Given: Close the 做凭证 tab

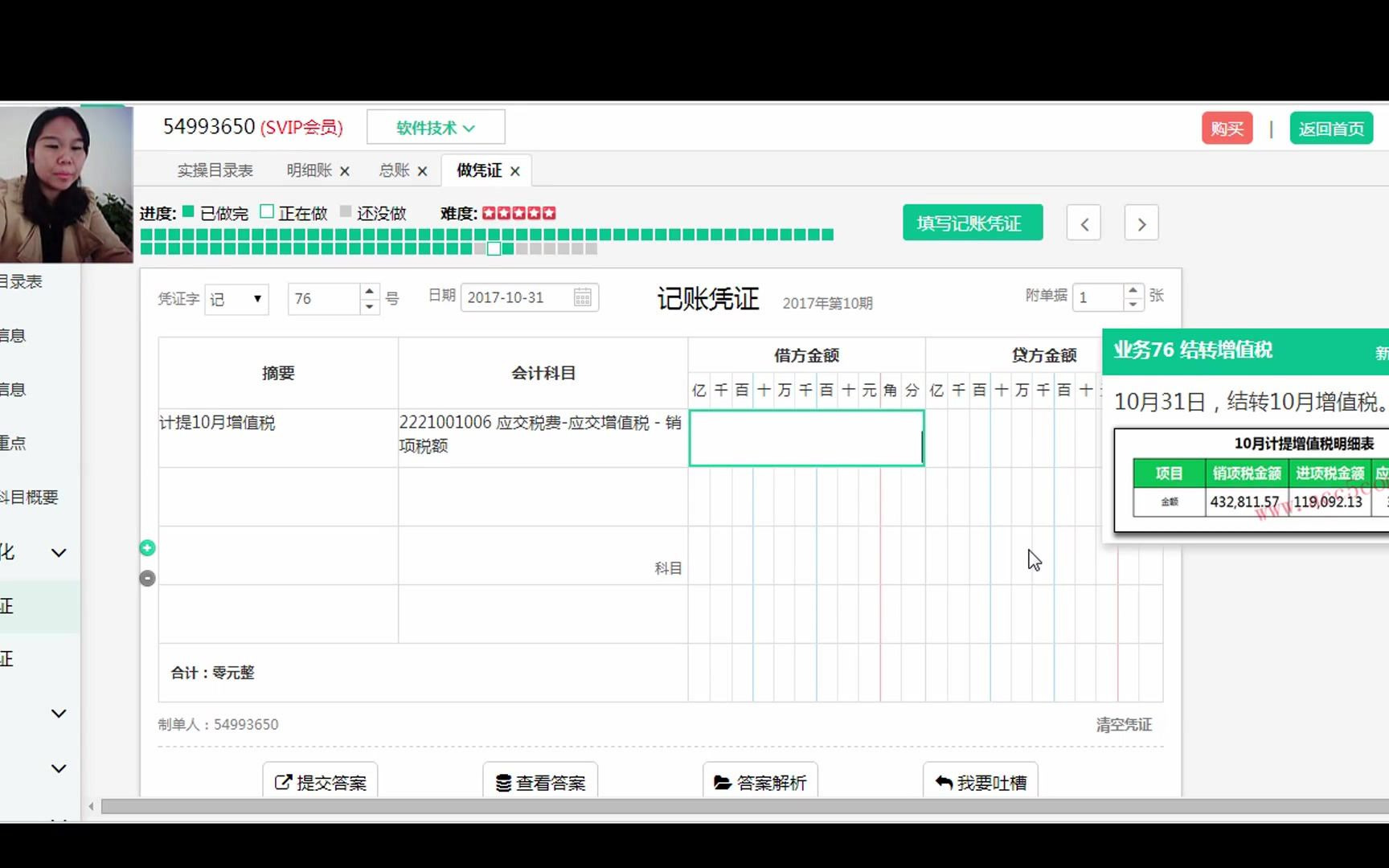Looking at the screenshot, I should (x=515, y=171).
